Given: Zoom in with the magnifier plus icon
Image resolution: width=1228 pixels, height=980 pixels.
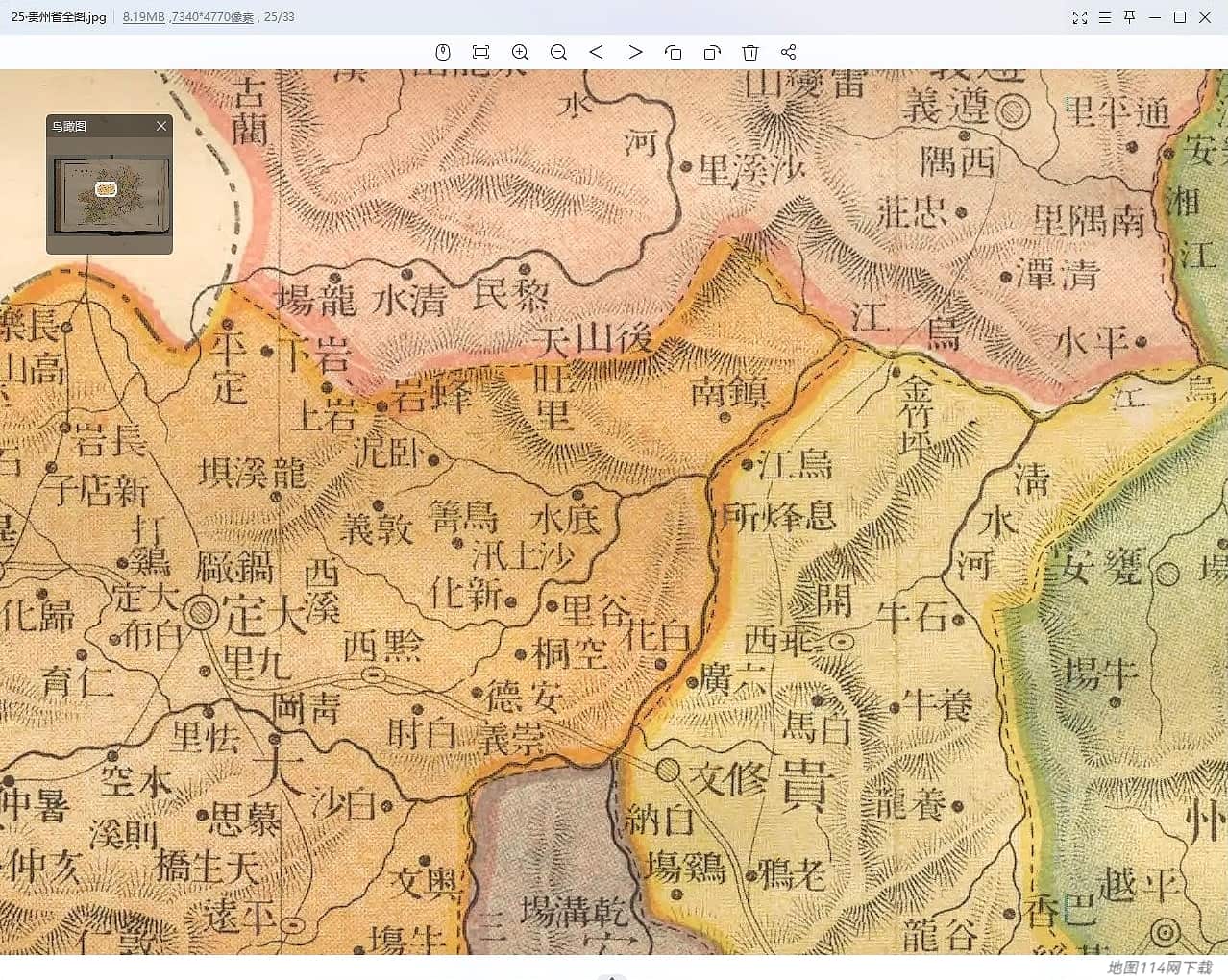Looking at the screenshot, I should click(520, 52).
